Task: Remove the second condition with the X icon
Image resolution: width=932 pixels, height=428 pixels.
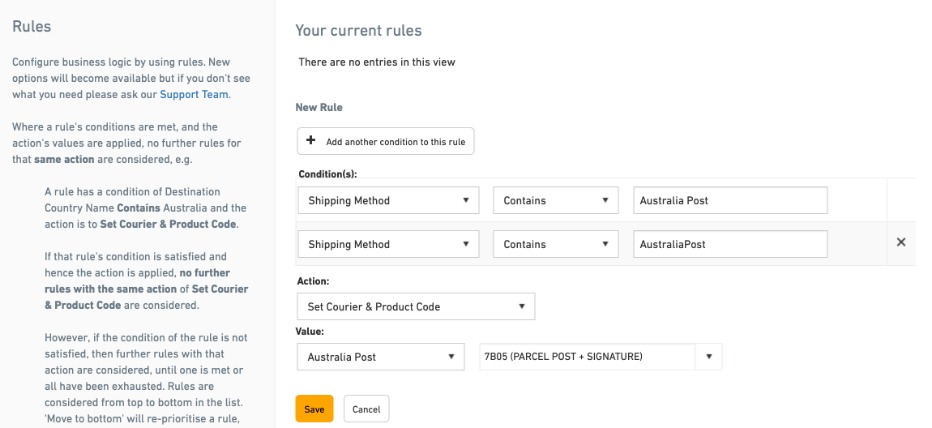Action: 900,243
